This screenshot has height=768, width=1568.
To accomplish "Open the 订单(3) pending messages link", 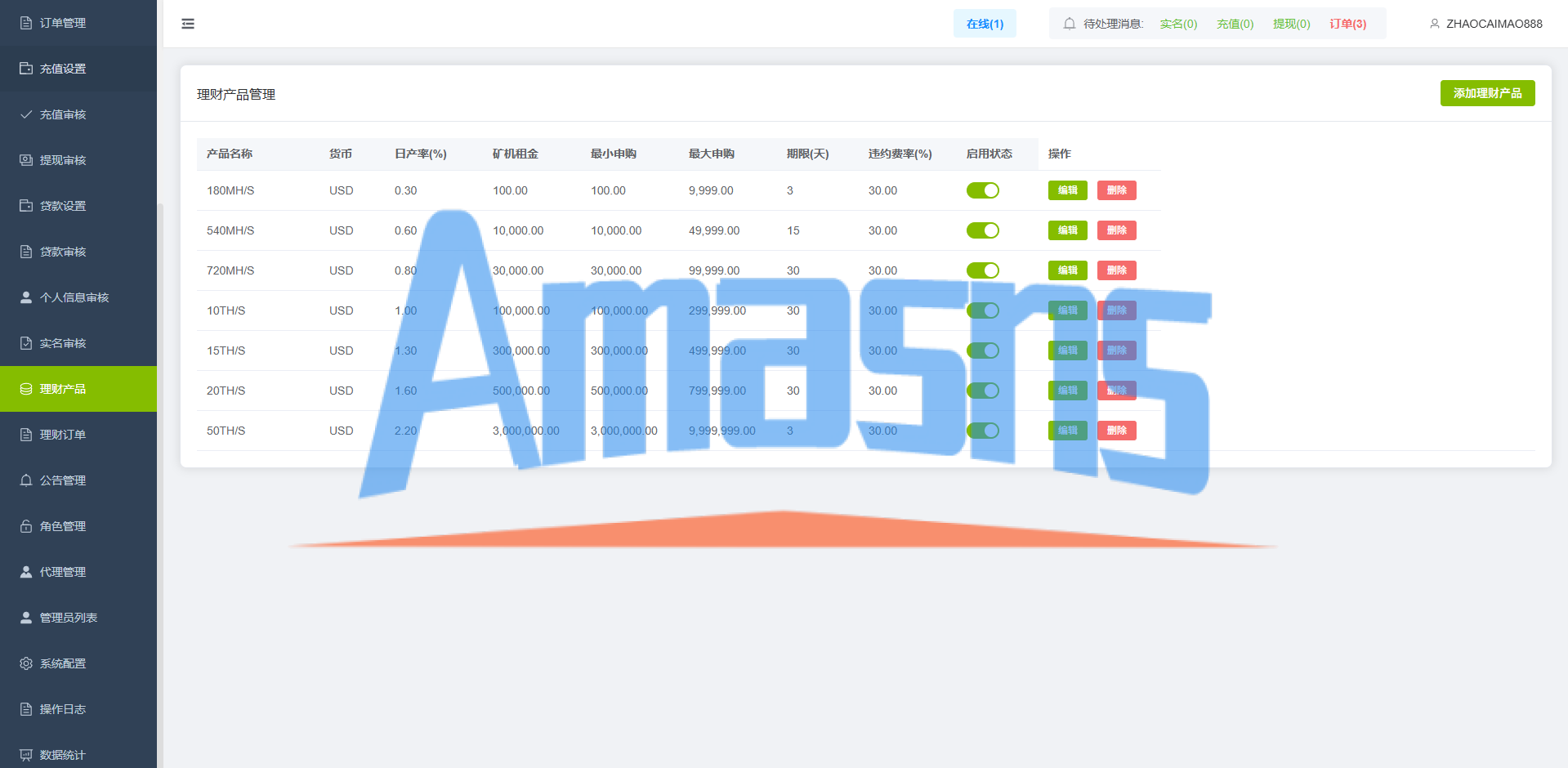I will (1347, 24).
